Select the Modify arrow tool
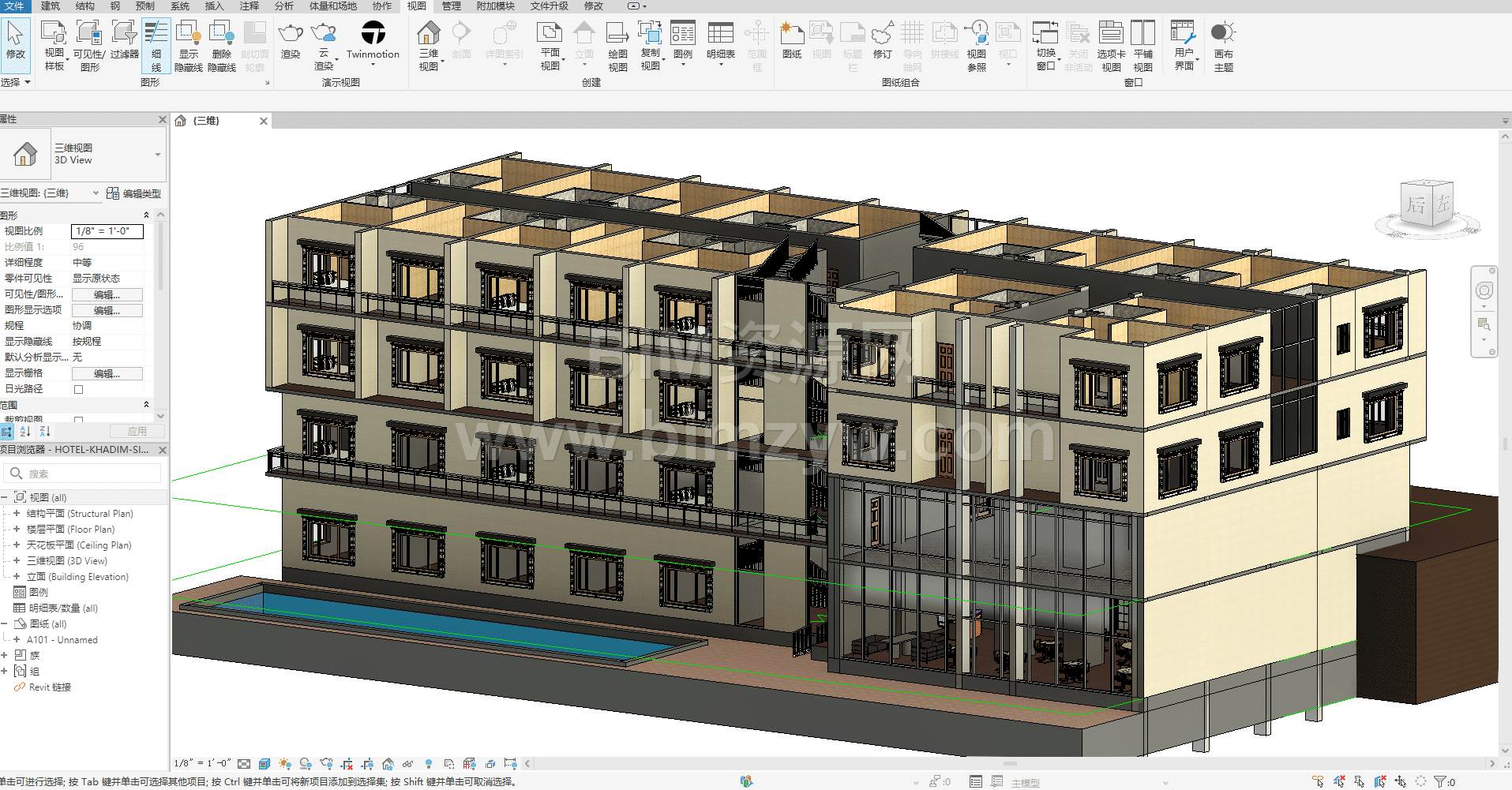Viewport: 1512px width, 790px height. (15, 39)
